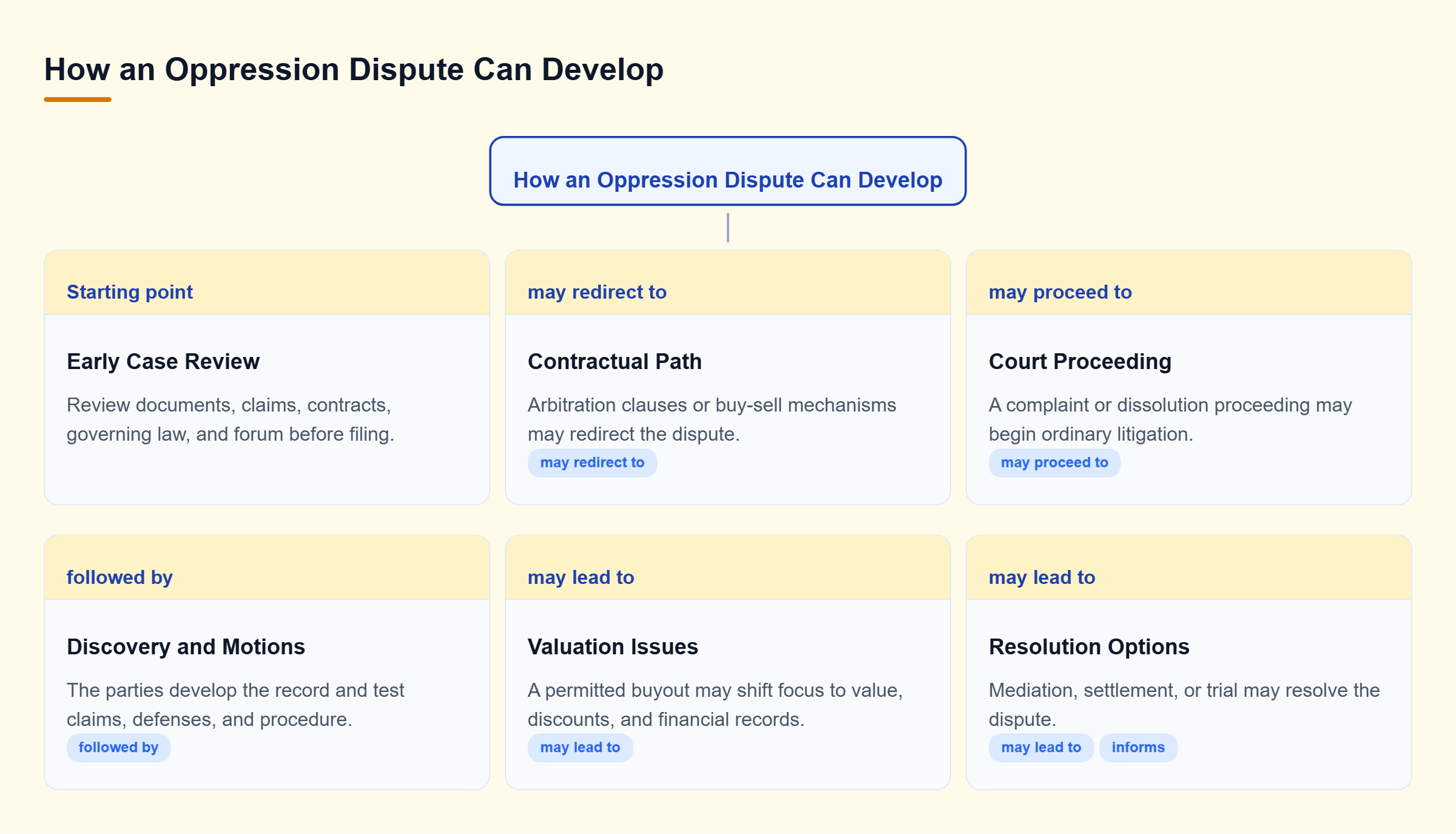Select the 'Valuation Issues' card title

613,646
